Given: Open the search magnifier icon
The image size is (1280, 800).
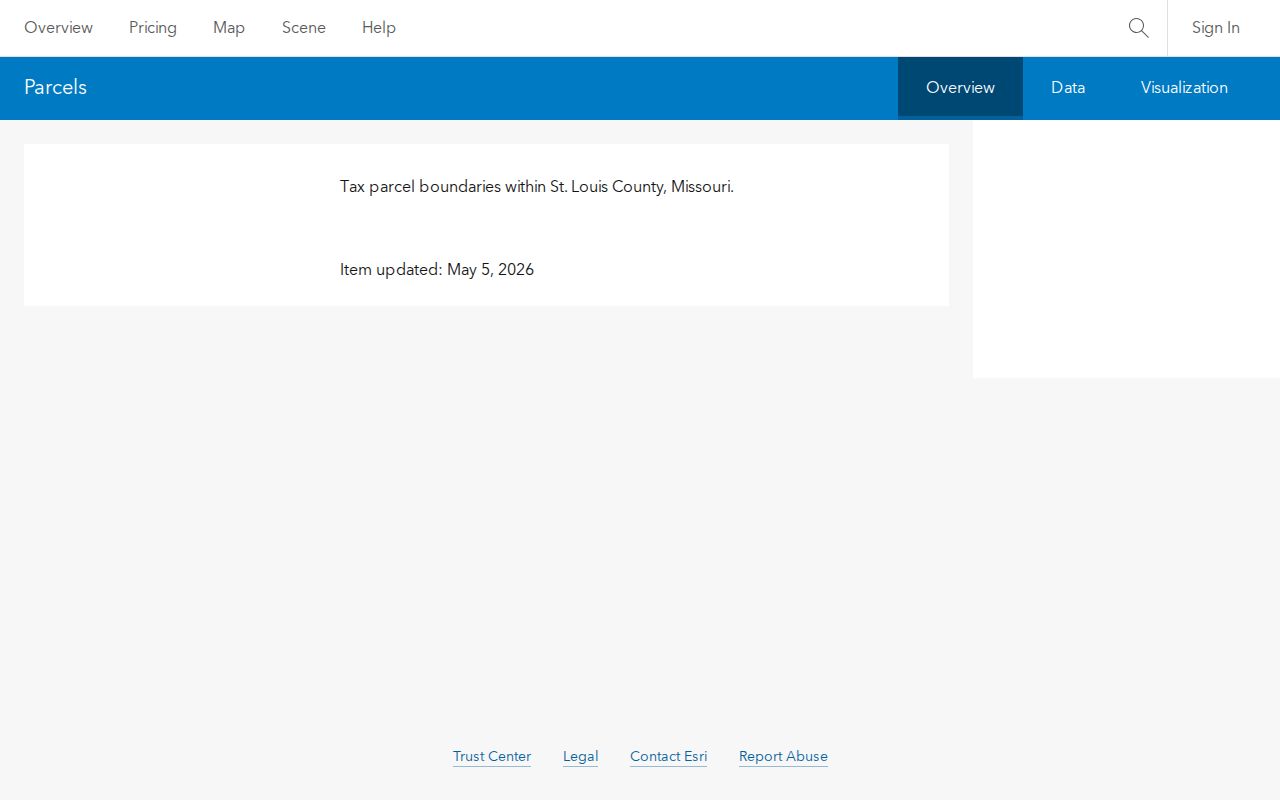Looking at the screenshot, I should (1138, 28).
